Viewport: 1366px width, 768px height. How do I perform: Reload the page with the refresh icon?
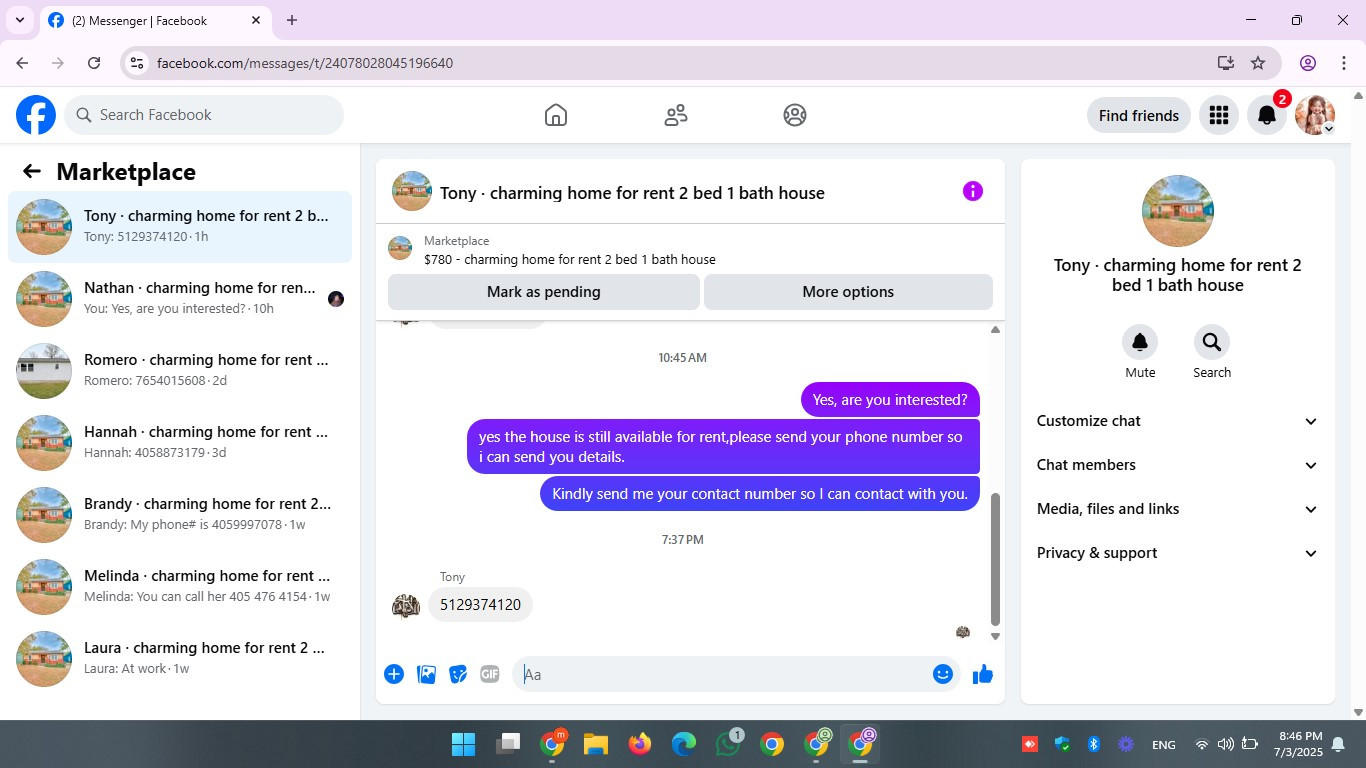94,63
